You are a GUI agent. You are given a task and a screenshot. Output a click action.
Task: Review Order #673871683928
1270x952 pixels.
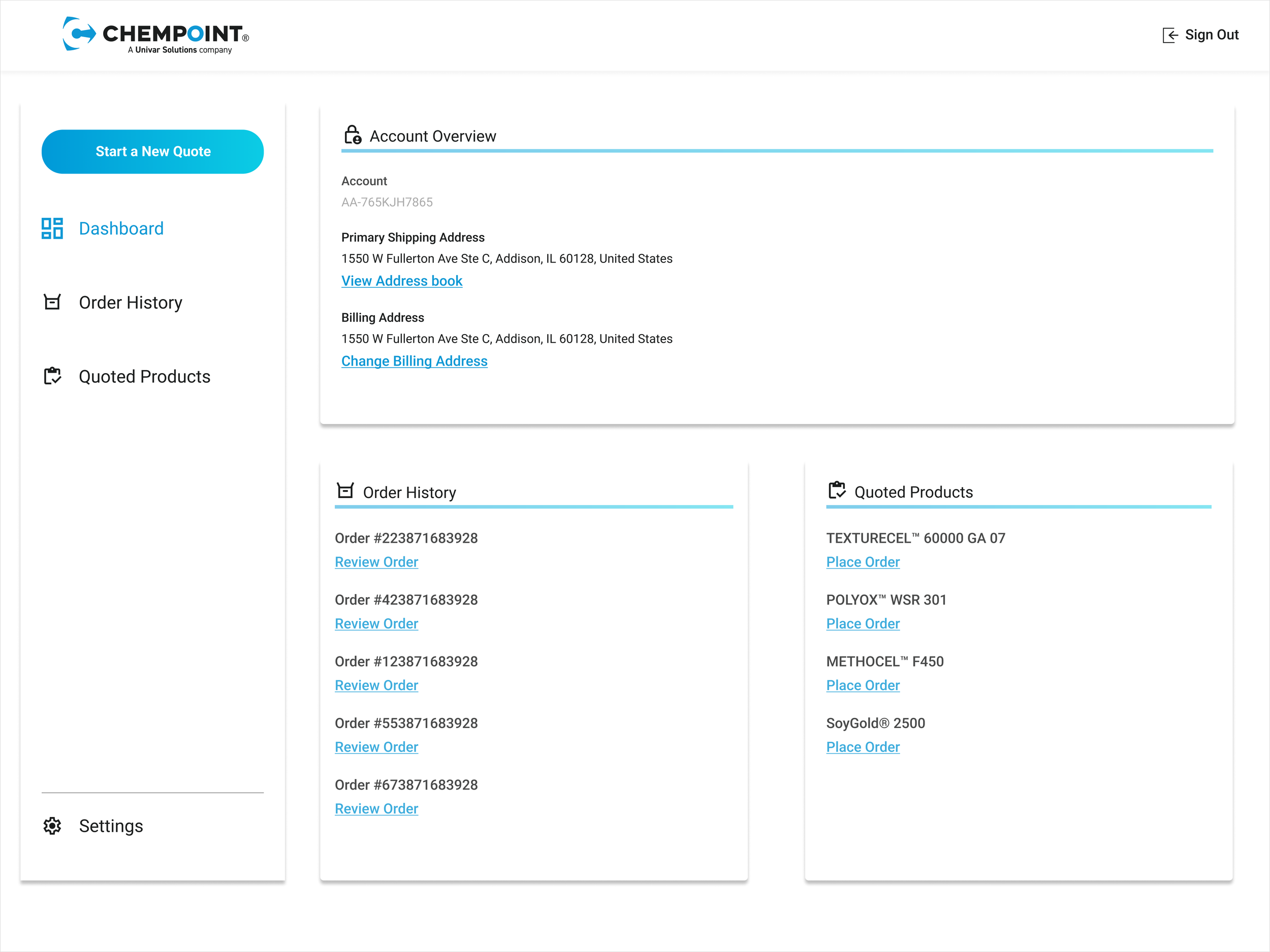tap(376, 808)
